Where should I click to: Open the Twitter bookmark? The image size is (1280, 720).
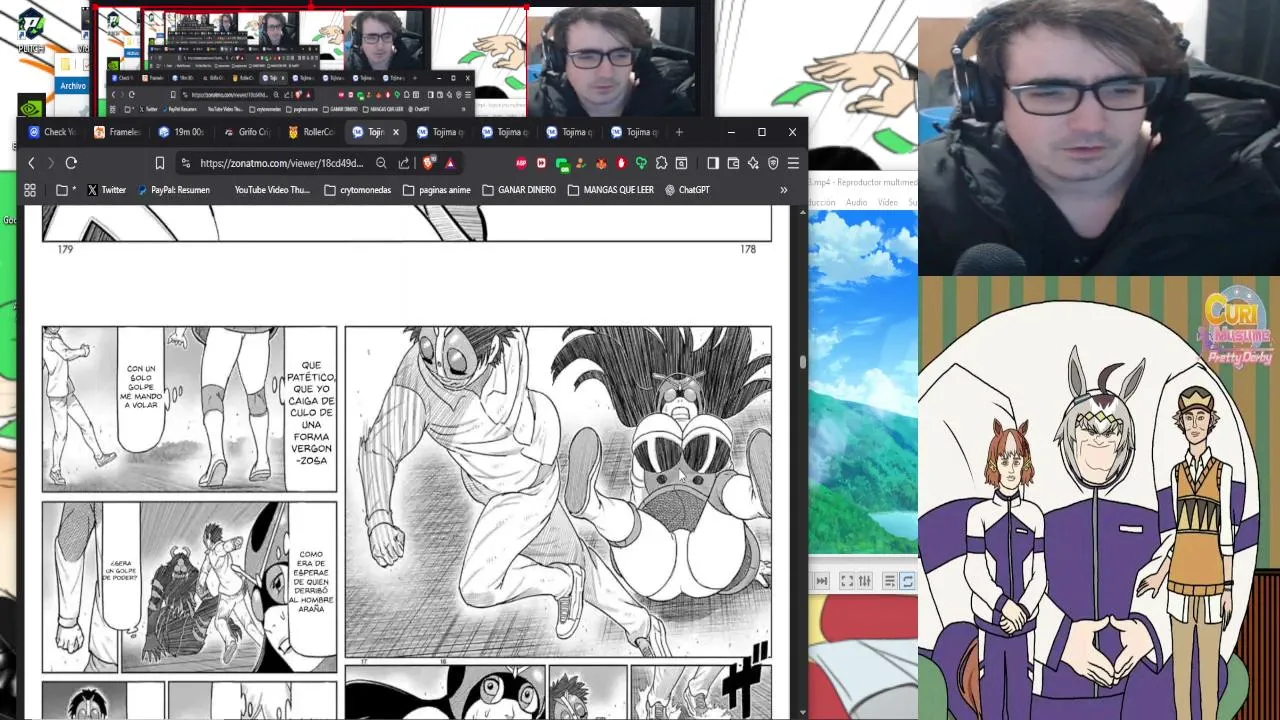(x=106, y=190)
